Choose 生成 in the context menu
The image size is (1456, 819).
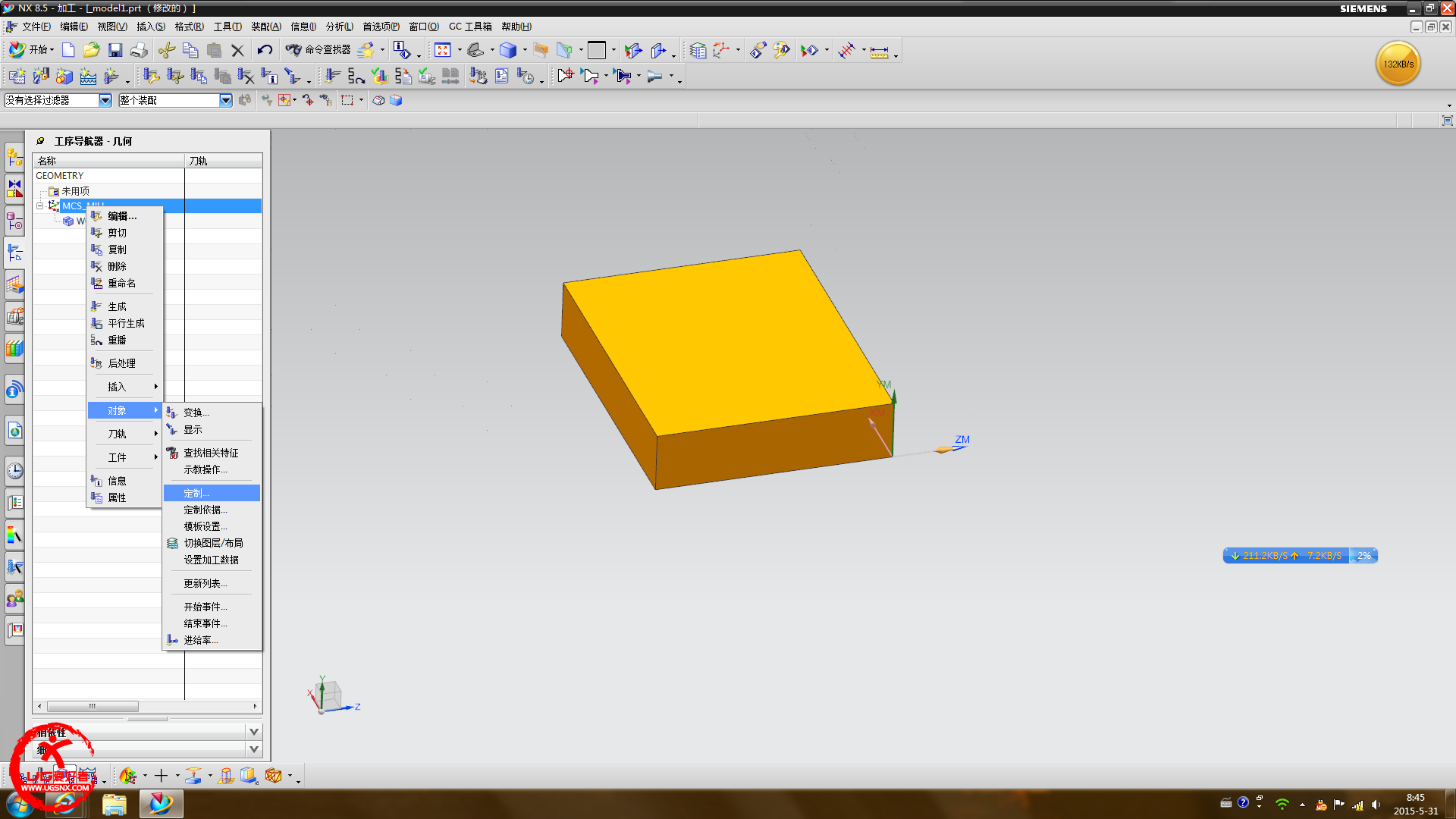click(124, 306)
